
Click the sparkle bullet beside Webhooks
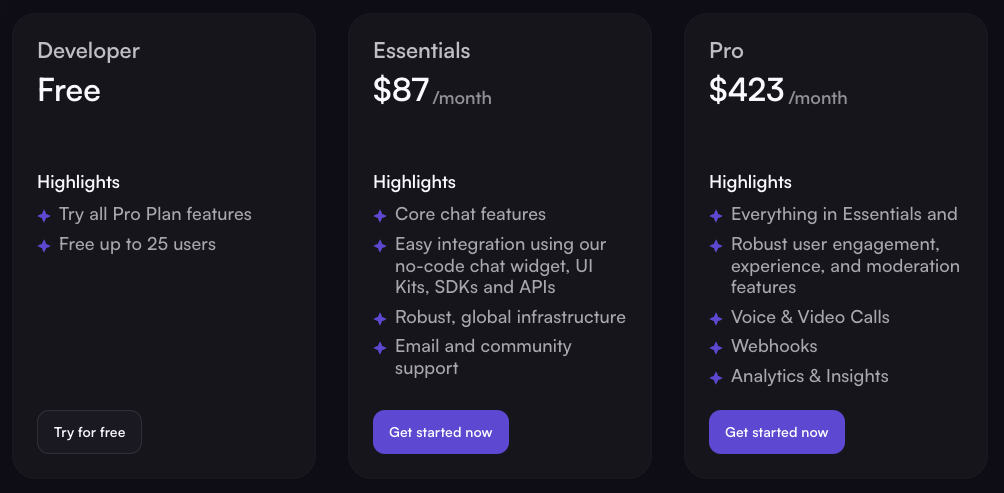pos(716,348)
